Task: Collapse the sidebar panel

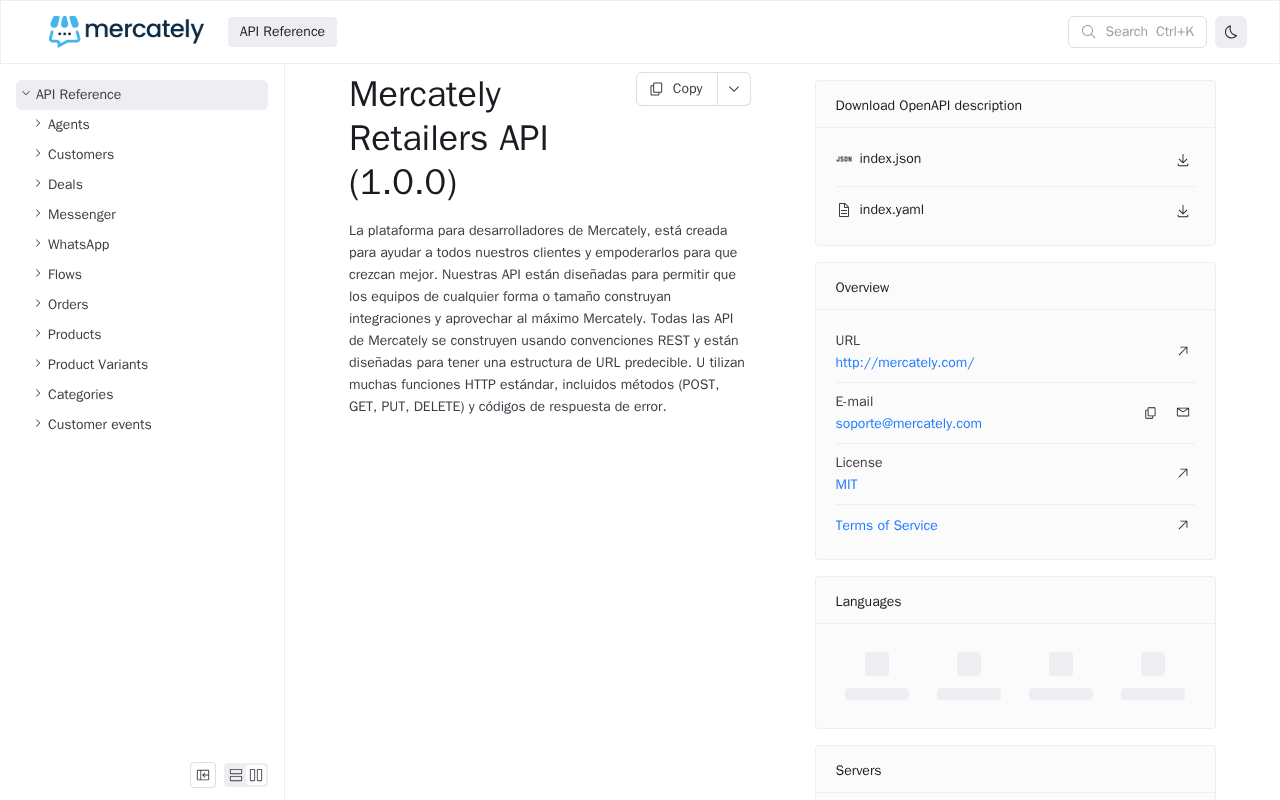Action: [x=203, y=775]
